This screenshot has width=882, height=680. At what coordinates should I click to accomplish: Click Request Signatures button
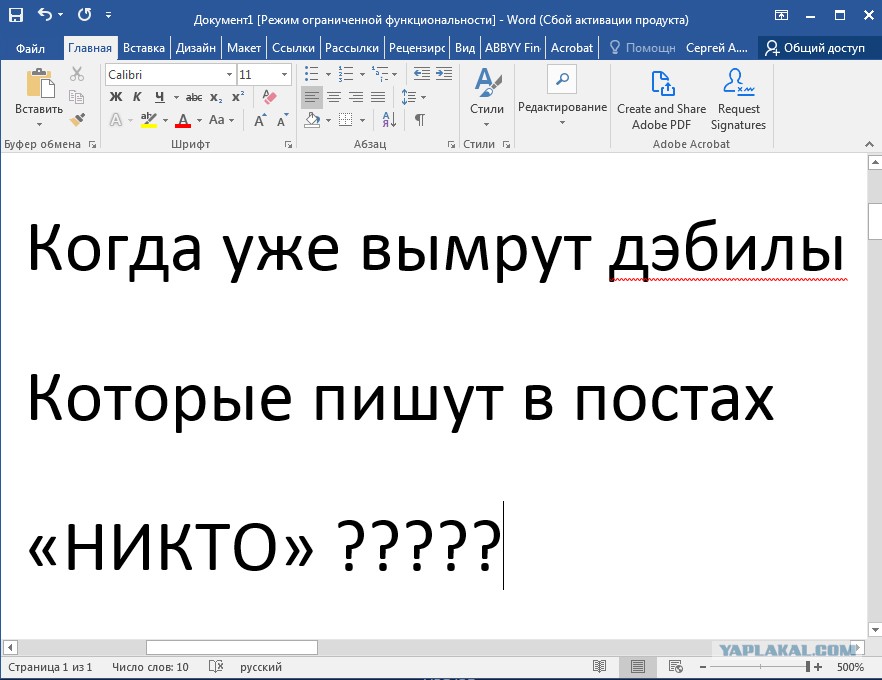point(739,100)
